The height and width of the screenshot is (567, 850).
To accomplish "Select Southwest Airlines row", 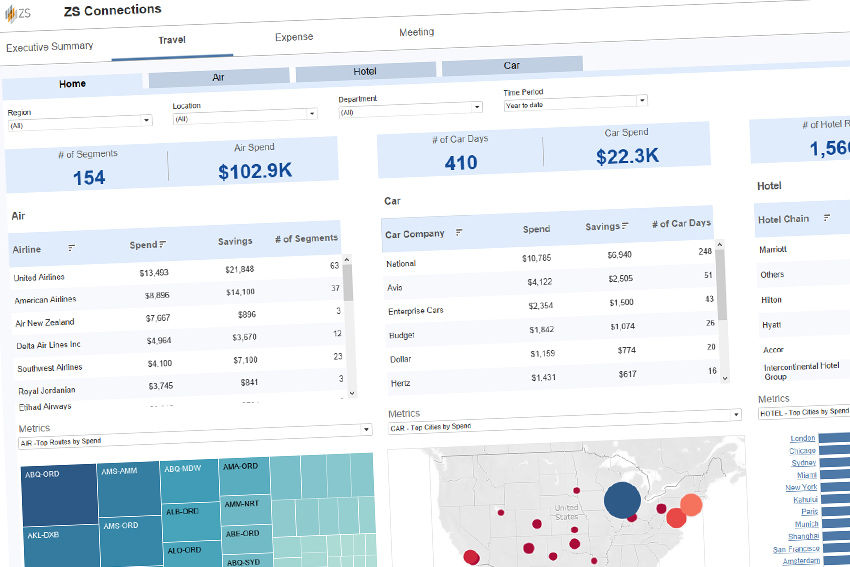I will (181, 363).
